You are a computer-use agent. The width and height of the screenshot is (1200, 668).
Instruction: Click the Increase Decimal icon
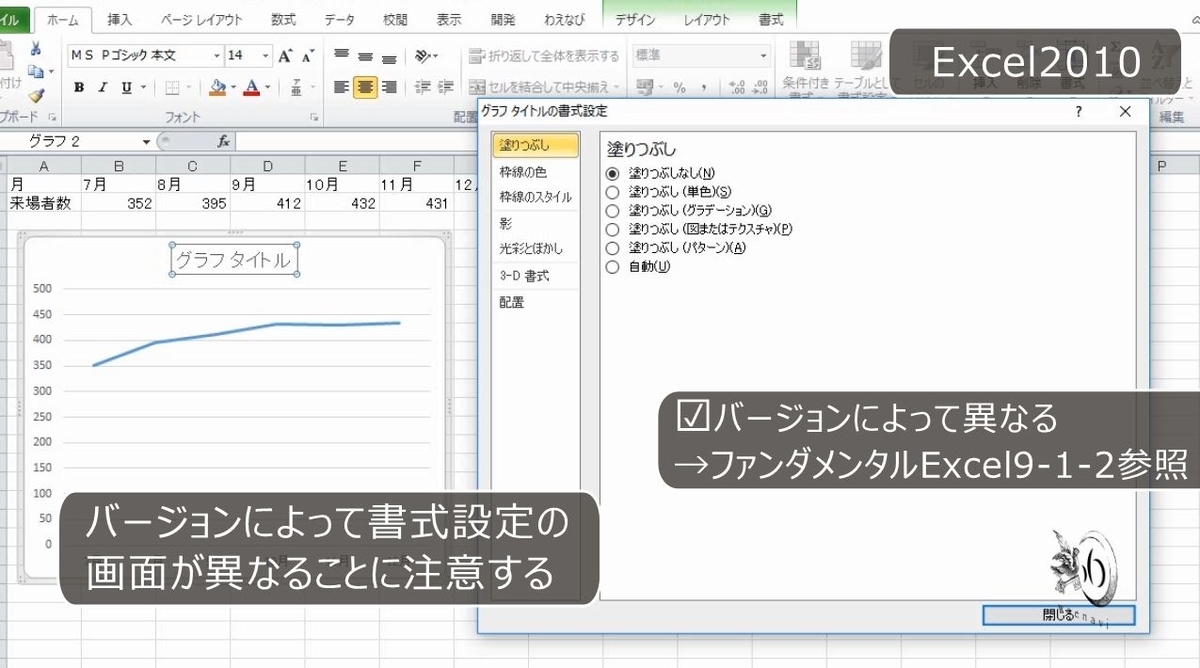pos(737,88)
